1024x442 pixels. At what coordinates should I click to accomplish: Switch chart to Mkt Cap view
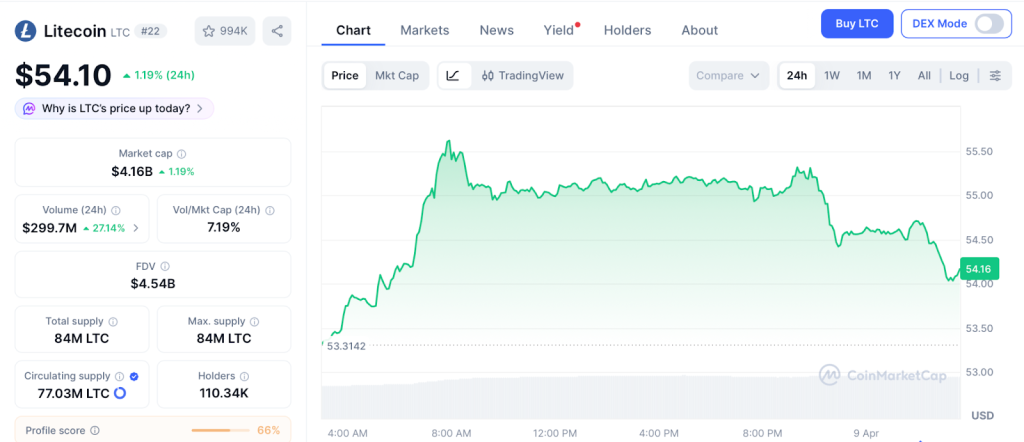coord(397,76)
